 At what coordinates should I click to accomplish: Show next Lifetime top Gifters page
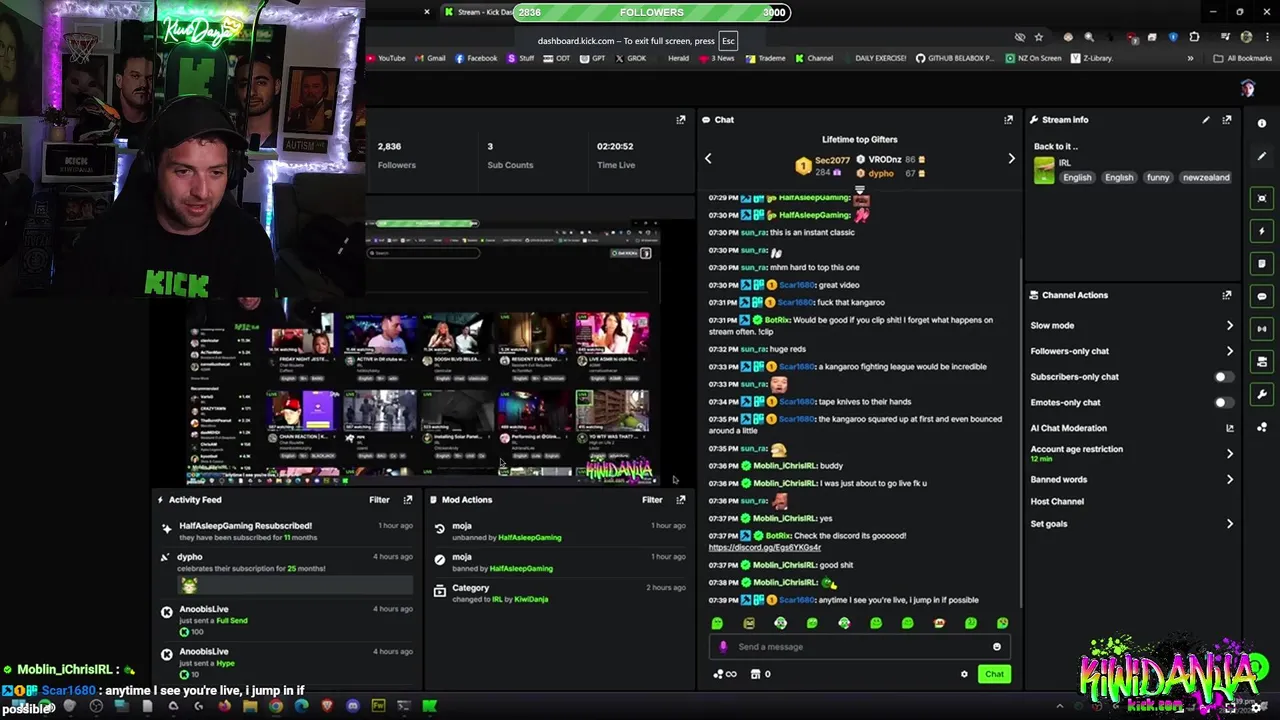pyautogui.click(x=1011, y=159)
